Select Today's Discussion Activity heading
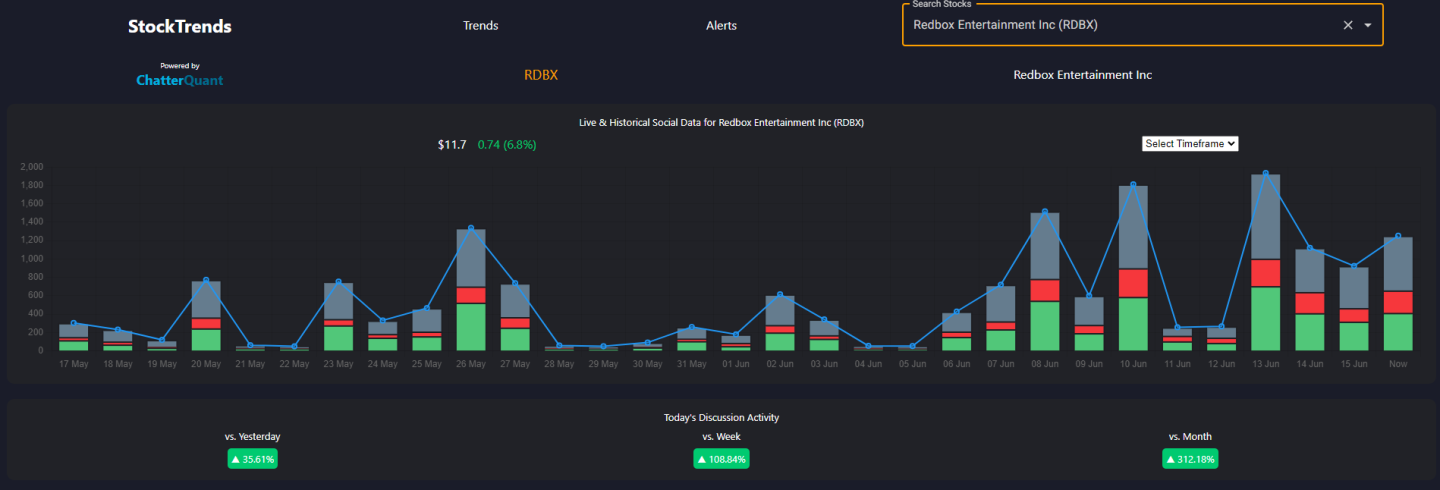Screen dimensions: 1440x490 click(721, 417)
